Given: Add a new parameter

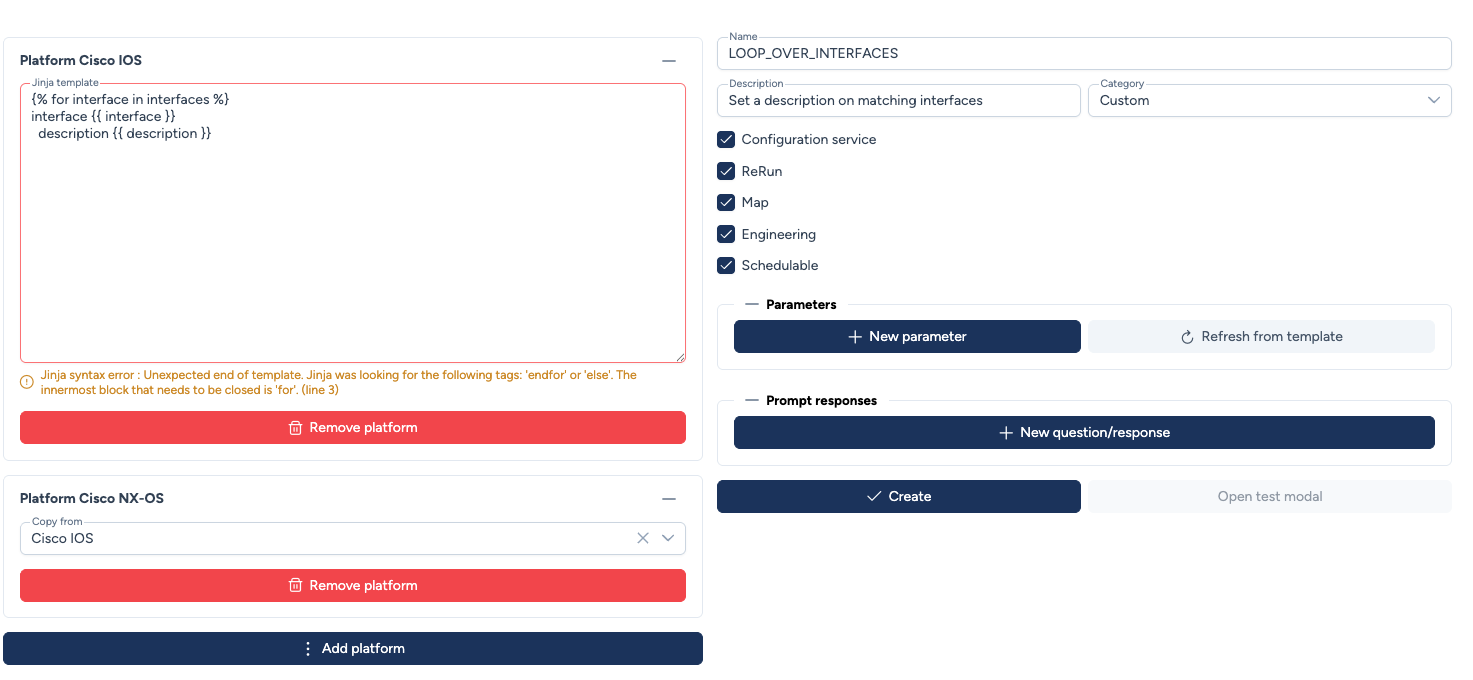Looking at the screenshot, I should tap(907, 337).
